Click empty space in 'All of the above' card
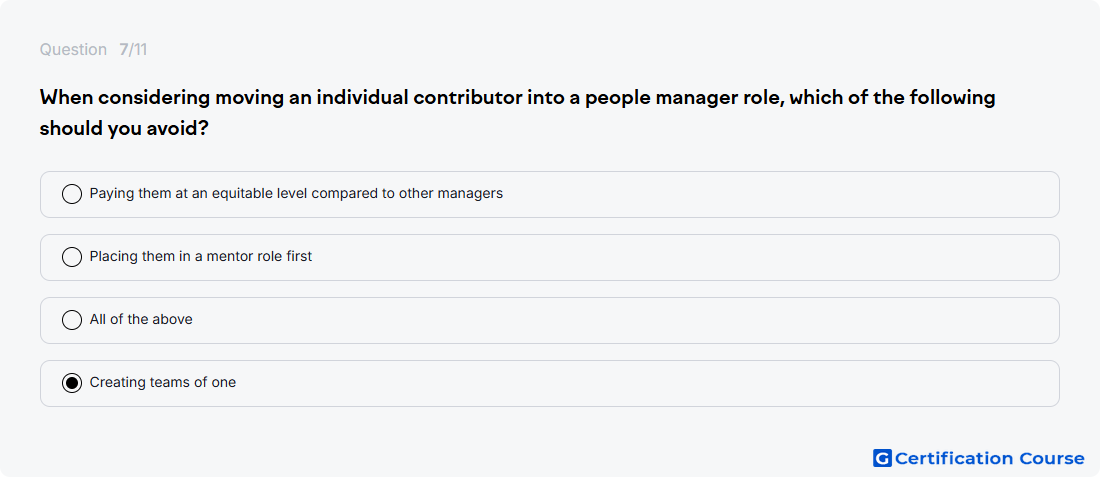 pyautogui.click(x=631, y=321)
